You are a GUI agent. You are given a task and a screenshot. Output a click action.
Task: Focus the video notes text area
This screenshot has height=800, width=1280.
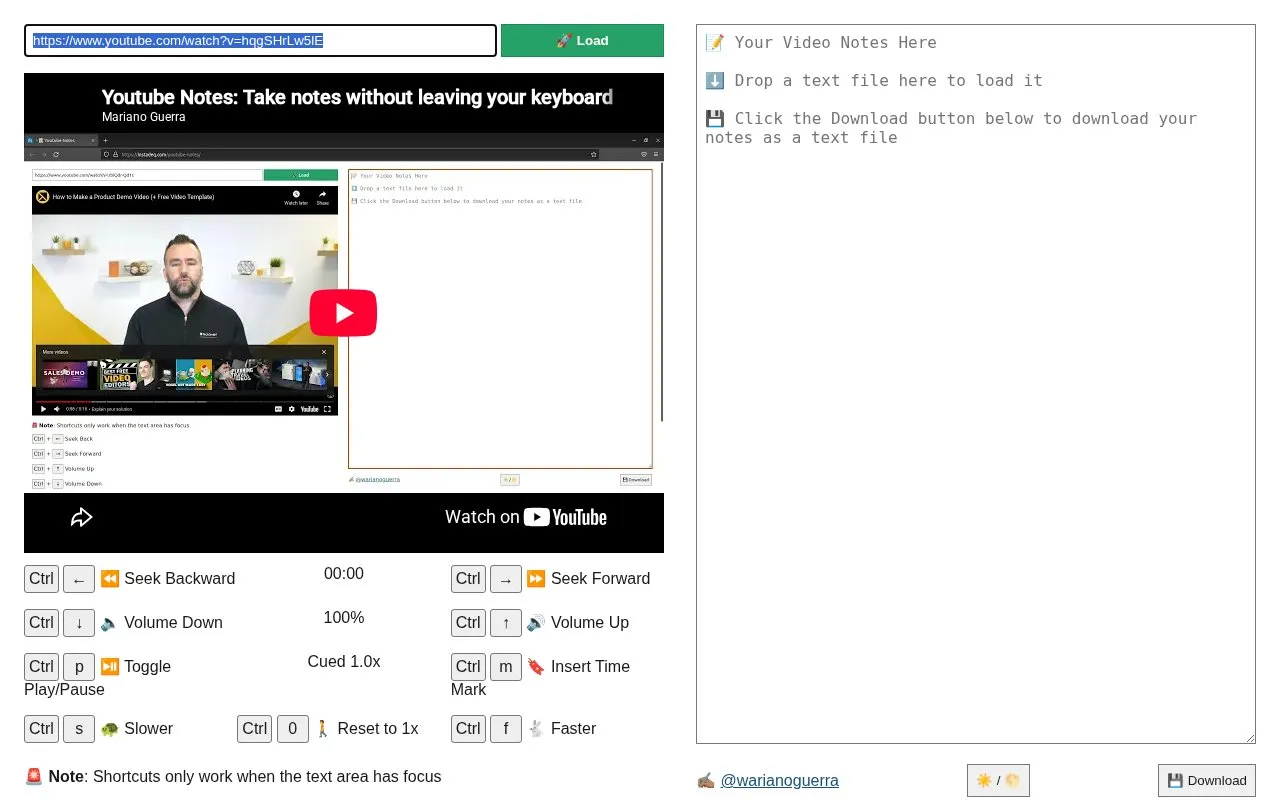pyautogui.click(x=976, y=384)
